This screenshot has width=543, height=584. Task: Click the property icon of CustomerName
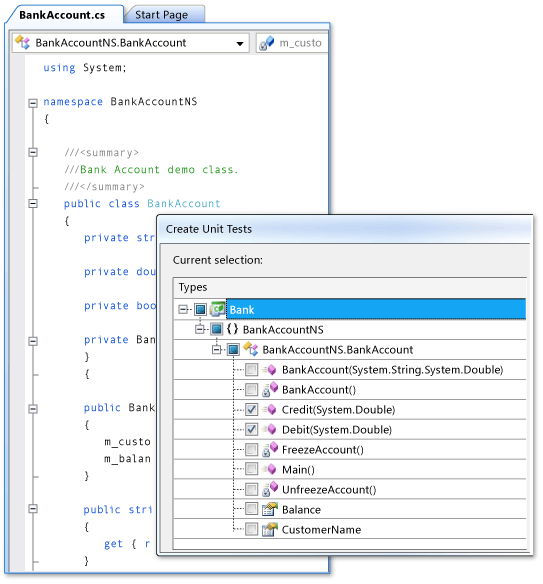point(270,529)
